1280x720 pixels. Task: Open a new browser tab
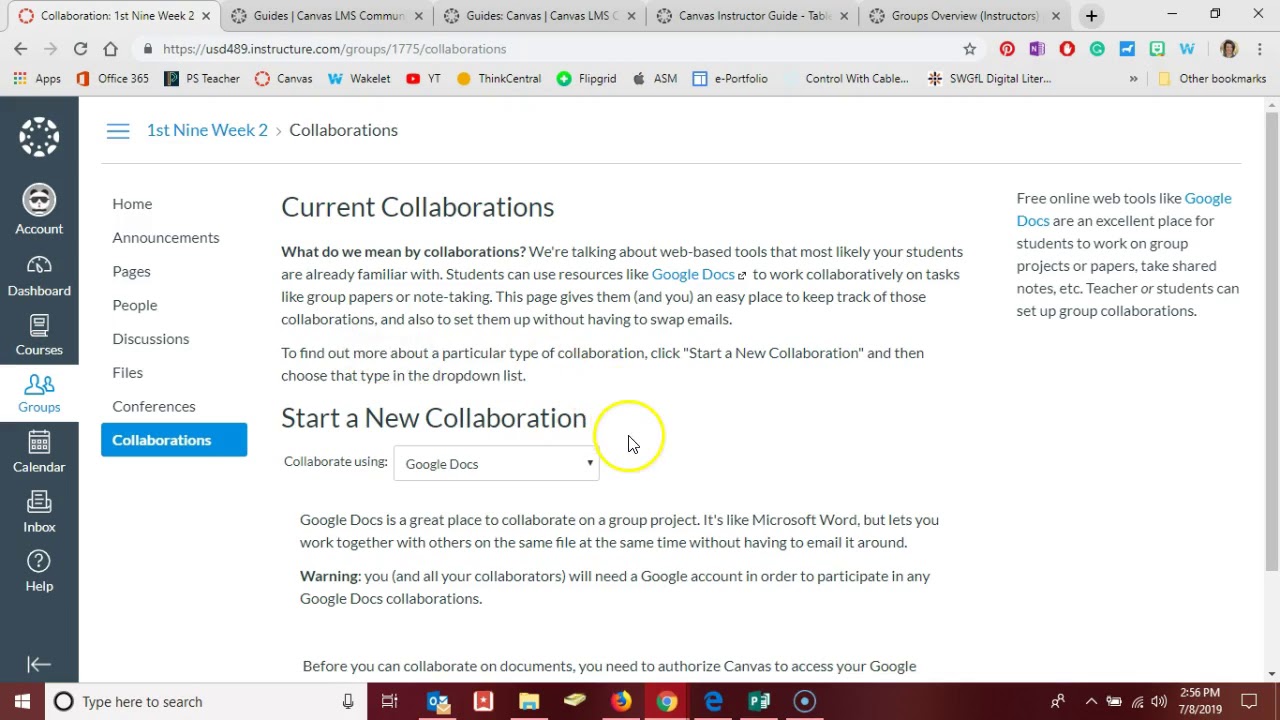click(x=1091, y=16)
